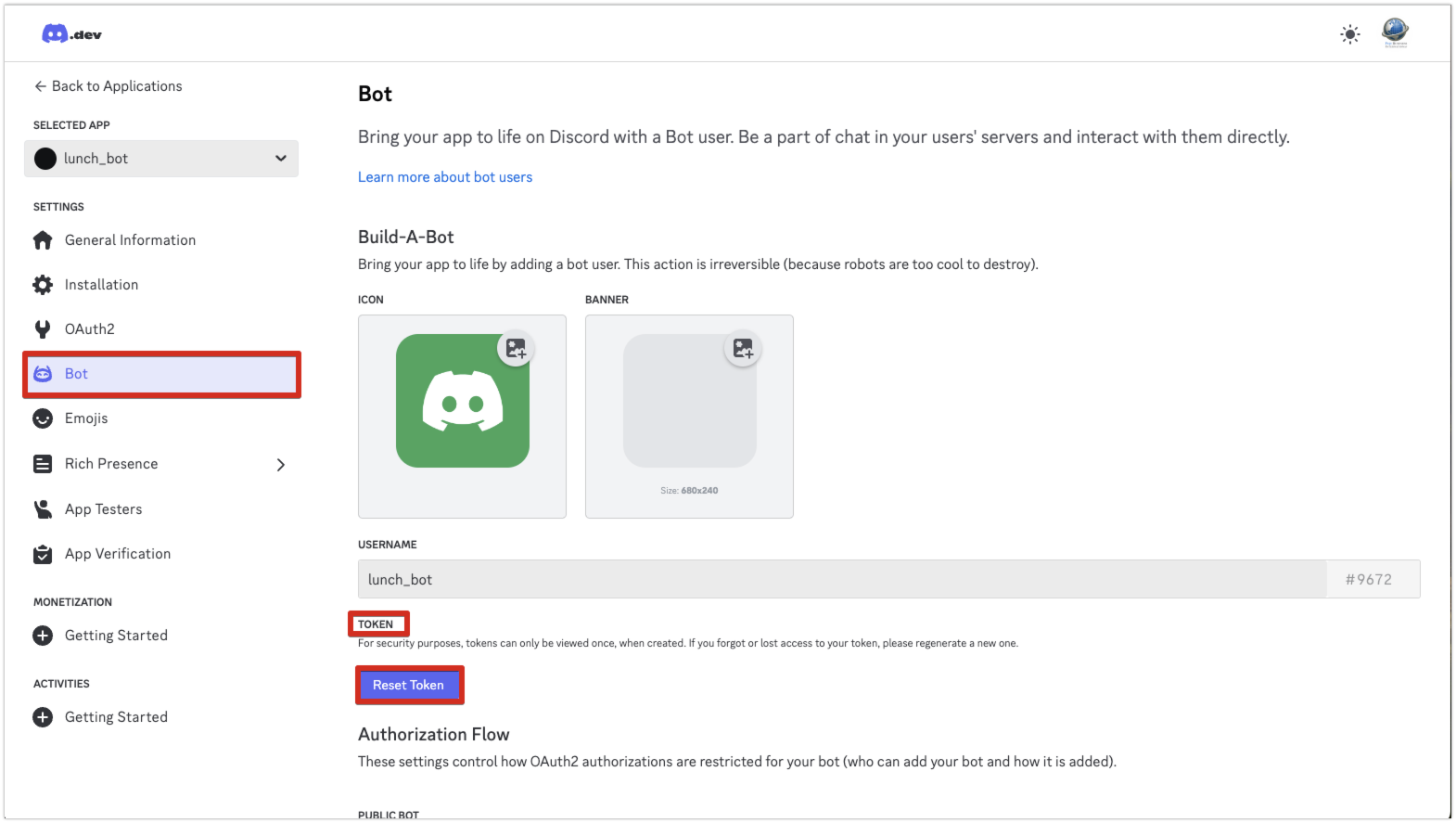Image resolution: width=1456 pixels, height=823 pixels.
Task: Open the App Verification page
Action: (x=118, y=554)
